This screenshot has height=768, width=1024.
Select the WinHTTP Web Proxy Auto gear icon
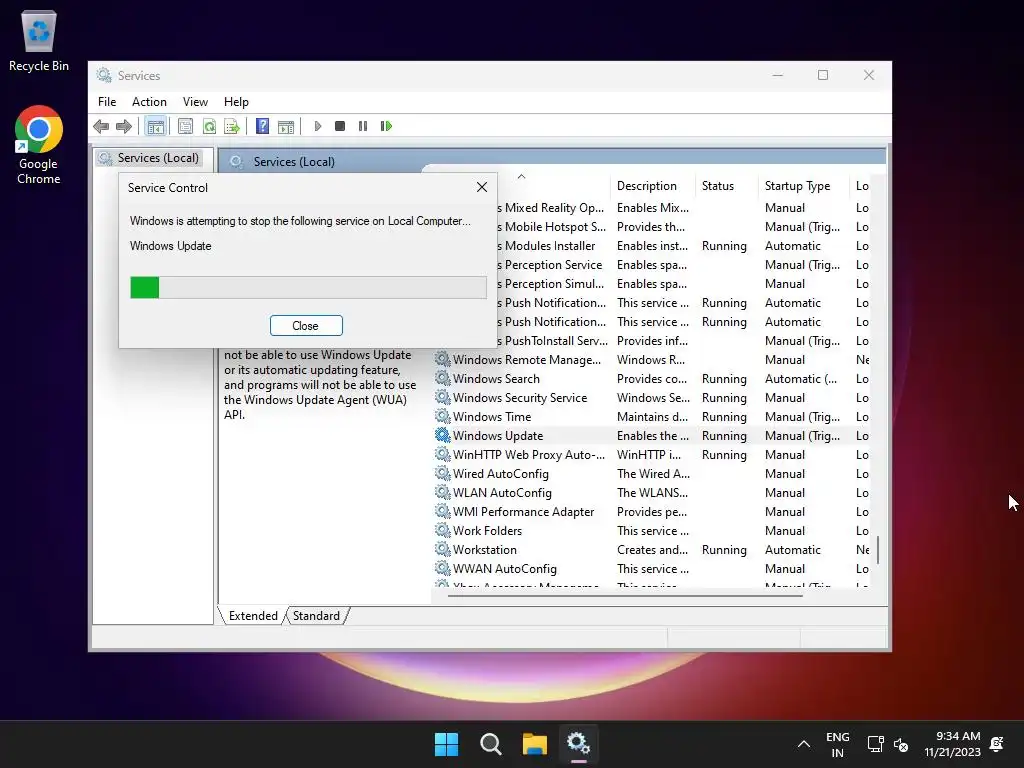[443, 454]
